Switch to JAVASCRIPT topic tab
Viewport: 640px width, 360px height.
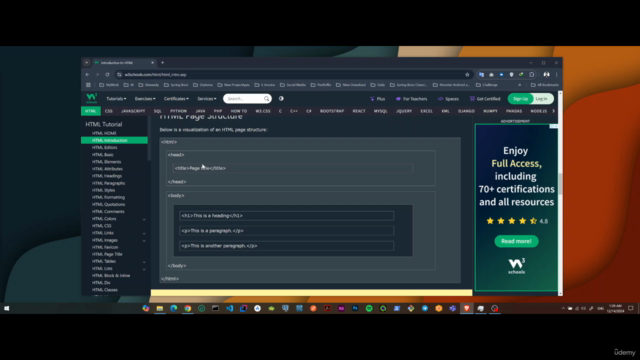[133, 111]
